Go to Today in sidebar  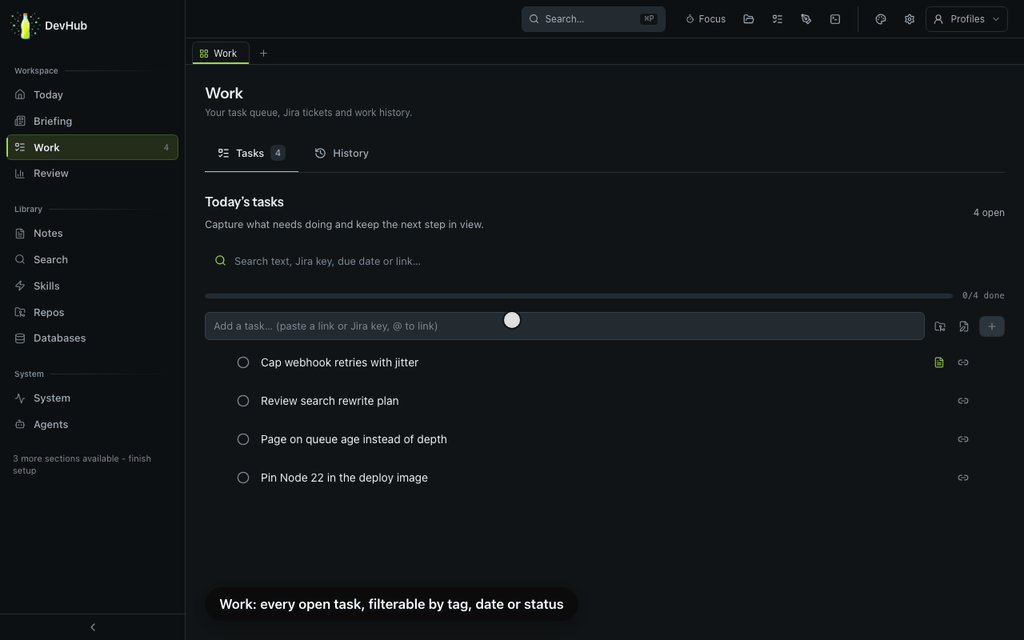coord(92,95)
